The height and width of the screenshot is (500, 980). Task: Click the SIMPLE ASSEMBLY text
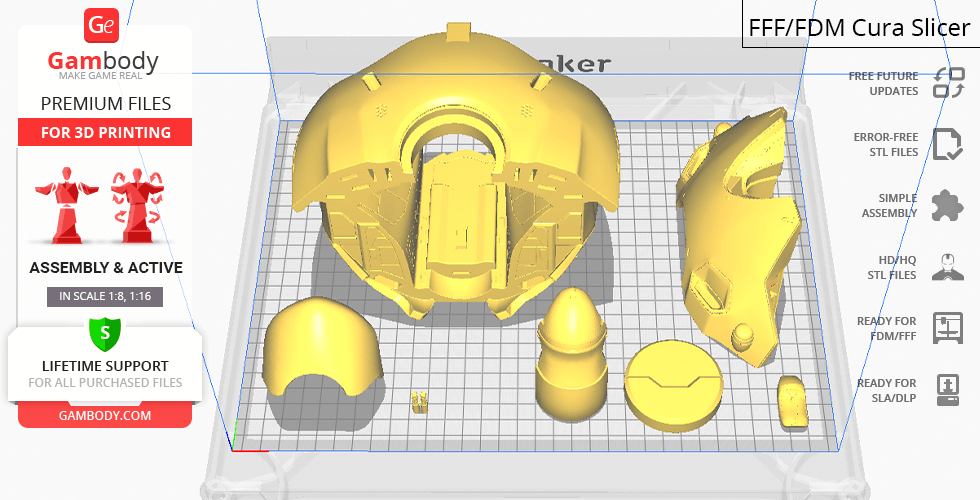coord(889,206)
